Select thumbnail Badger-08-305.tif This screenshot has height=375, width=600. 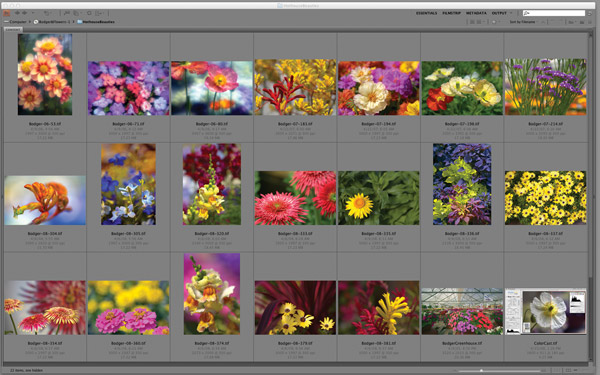129,184
